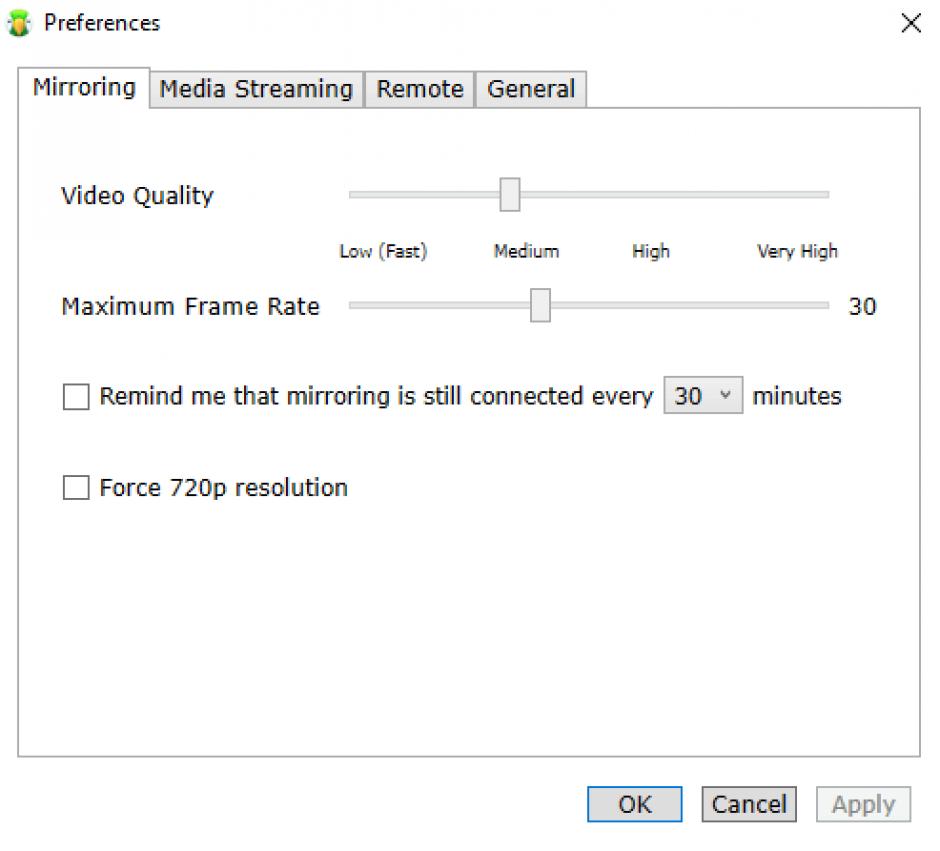940x851 pixels.
Task: Close the Preferences dialog window
Action: coord(910,24)
